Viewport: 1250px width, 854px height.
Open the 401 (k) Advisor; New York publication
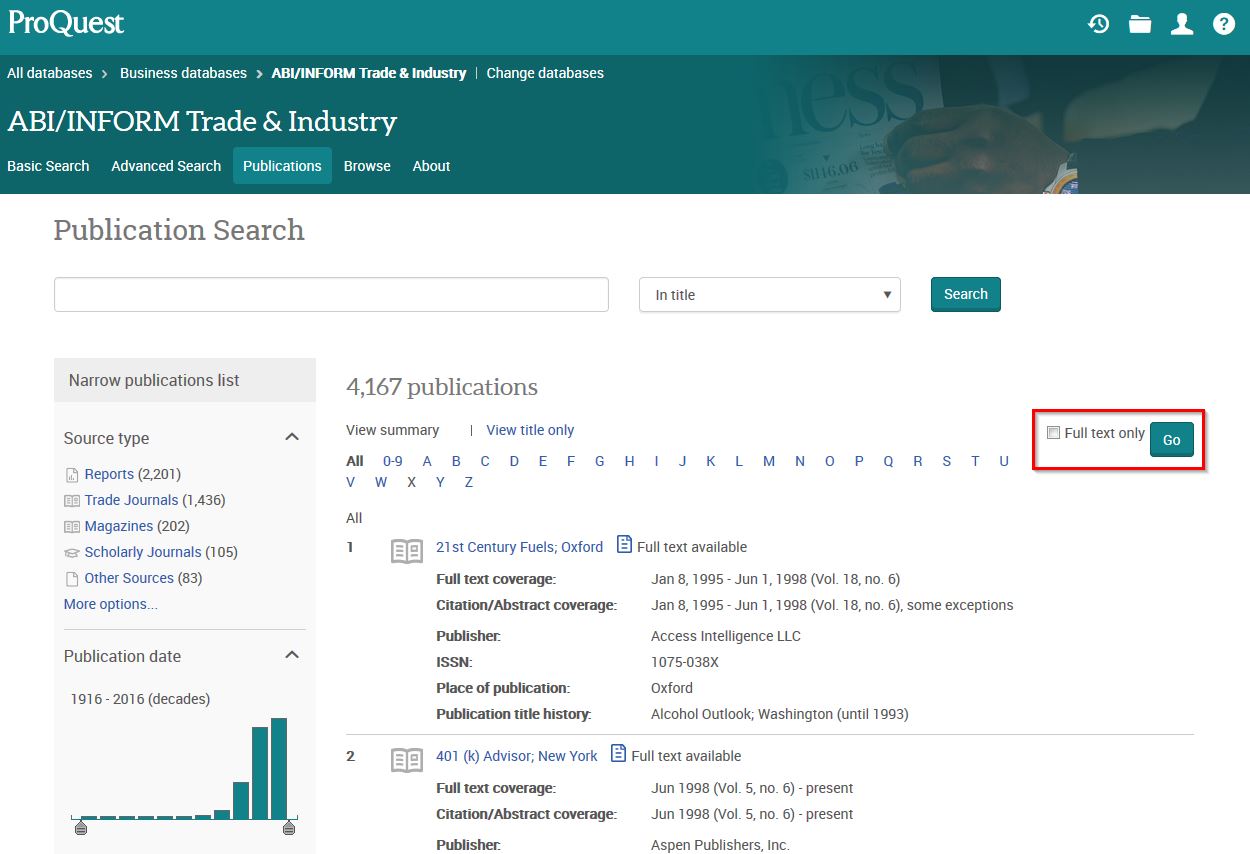516,756
